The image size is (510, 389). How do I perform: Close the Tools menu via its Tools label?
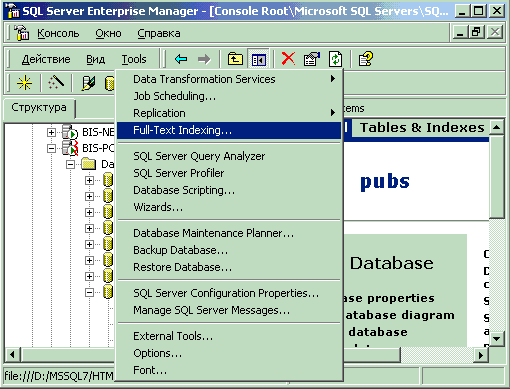click(x=134, y=59)
